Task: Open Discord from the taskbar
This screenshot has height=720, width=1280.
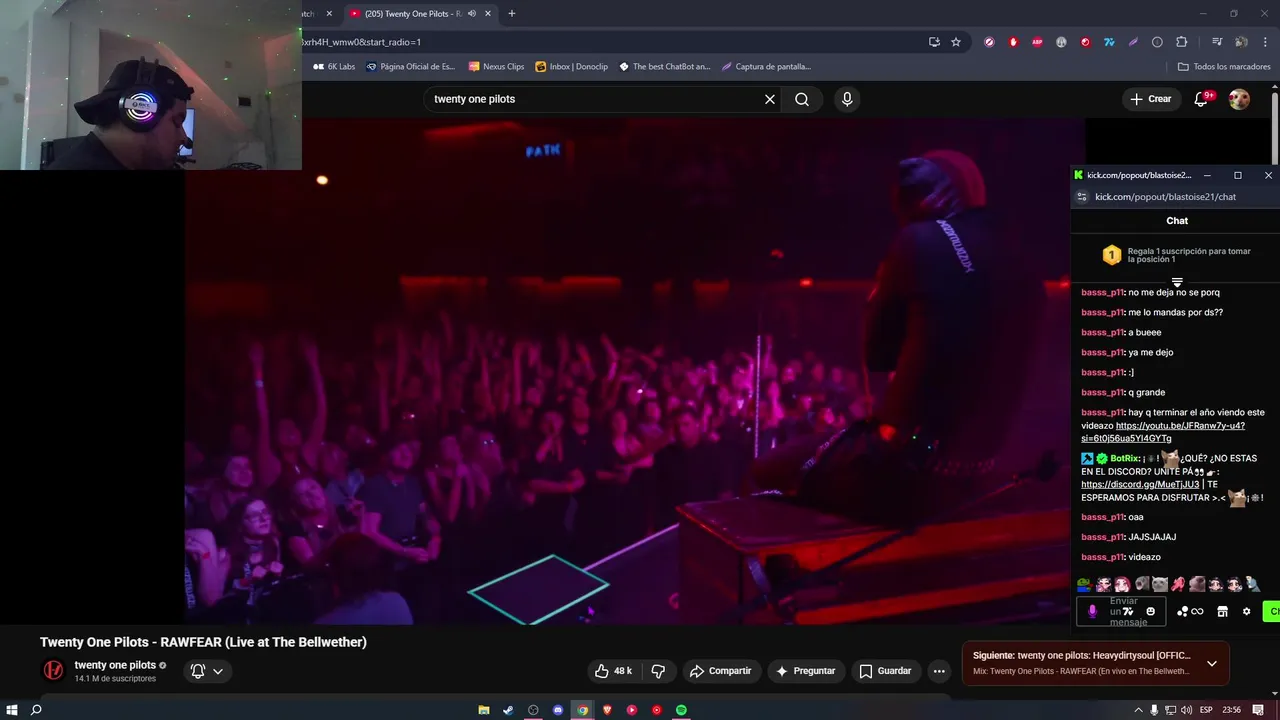Action: 558,710
